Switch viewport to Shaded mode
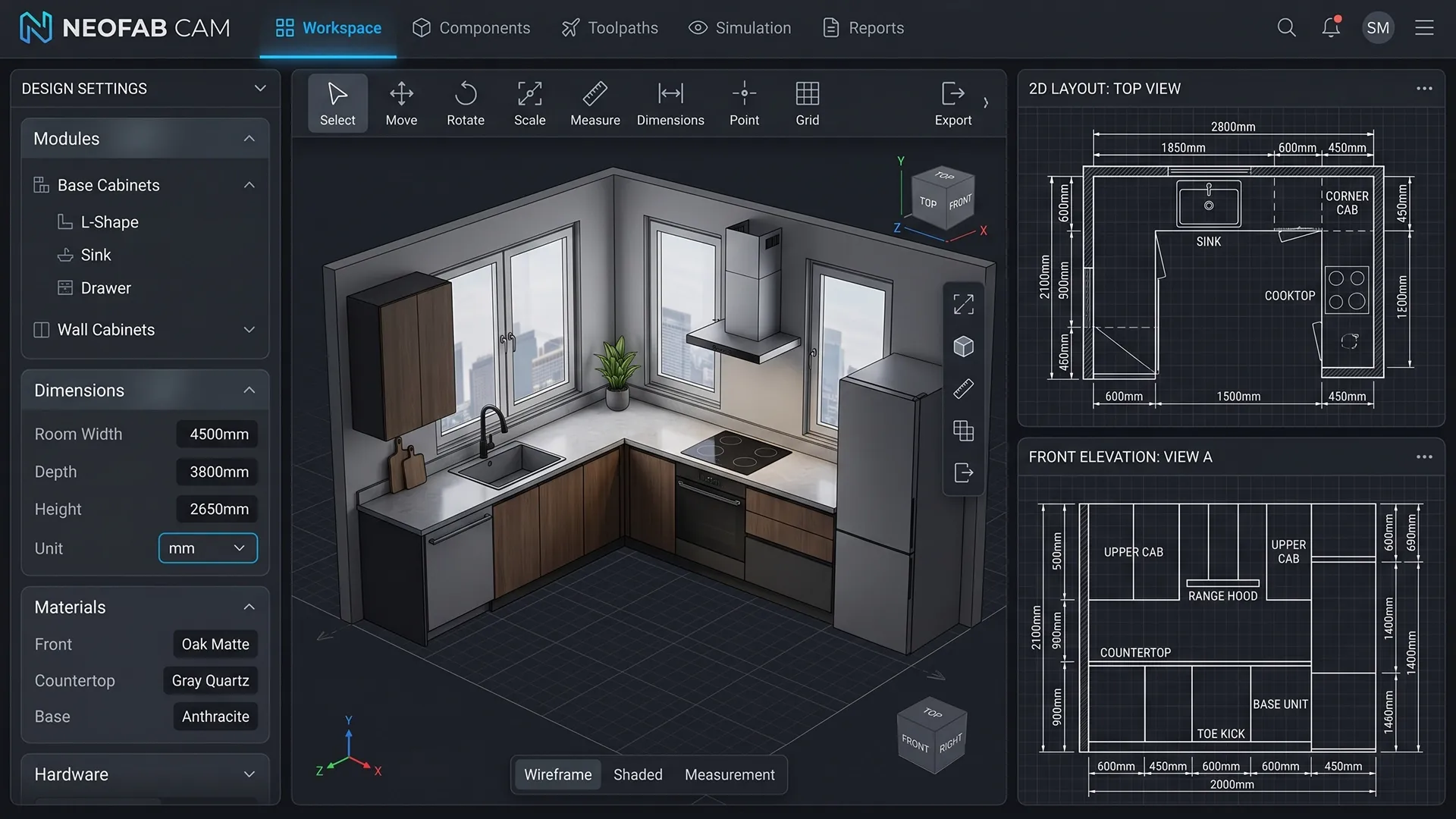The height and width of the screenshot is (819, 1456). tap(637, 774)
